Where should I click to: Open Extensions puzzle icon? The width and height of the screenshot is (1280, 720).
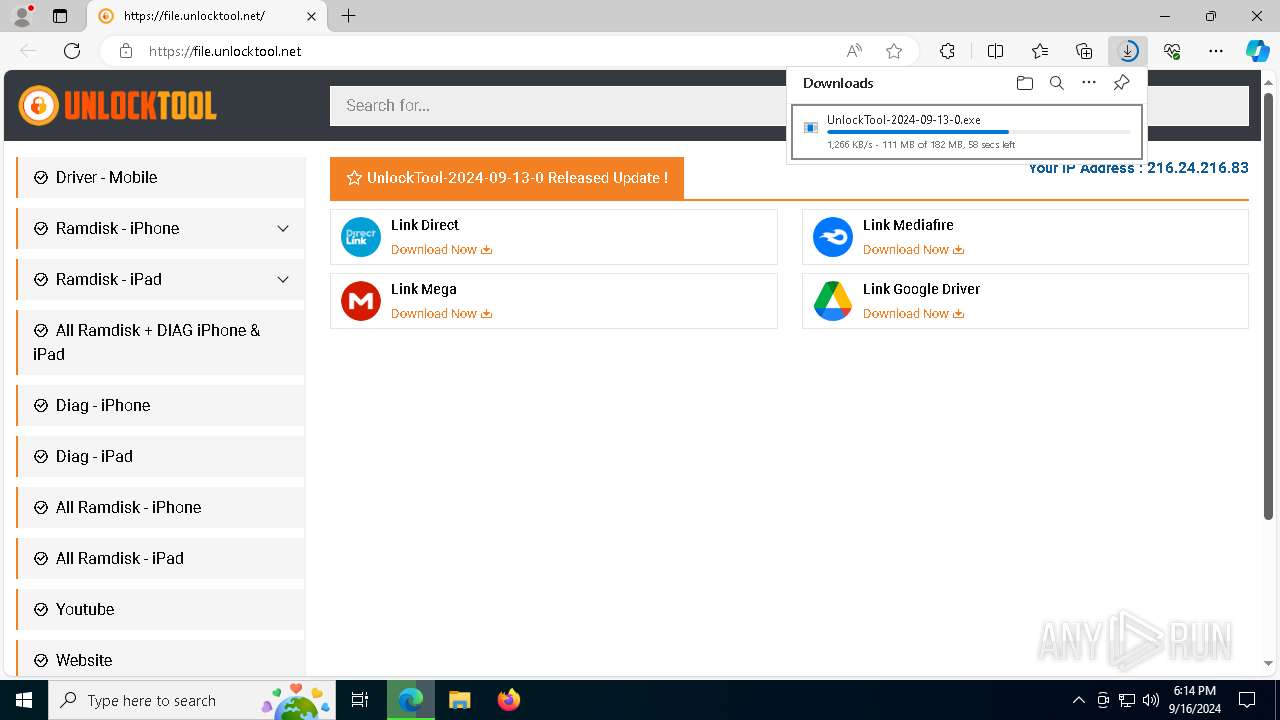click(x=947, y=51)
